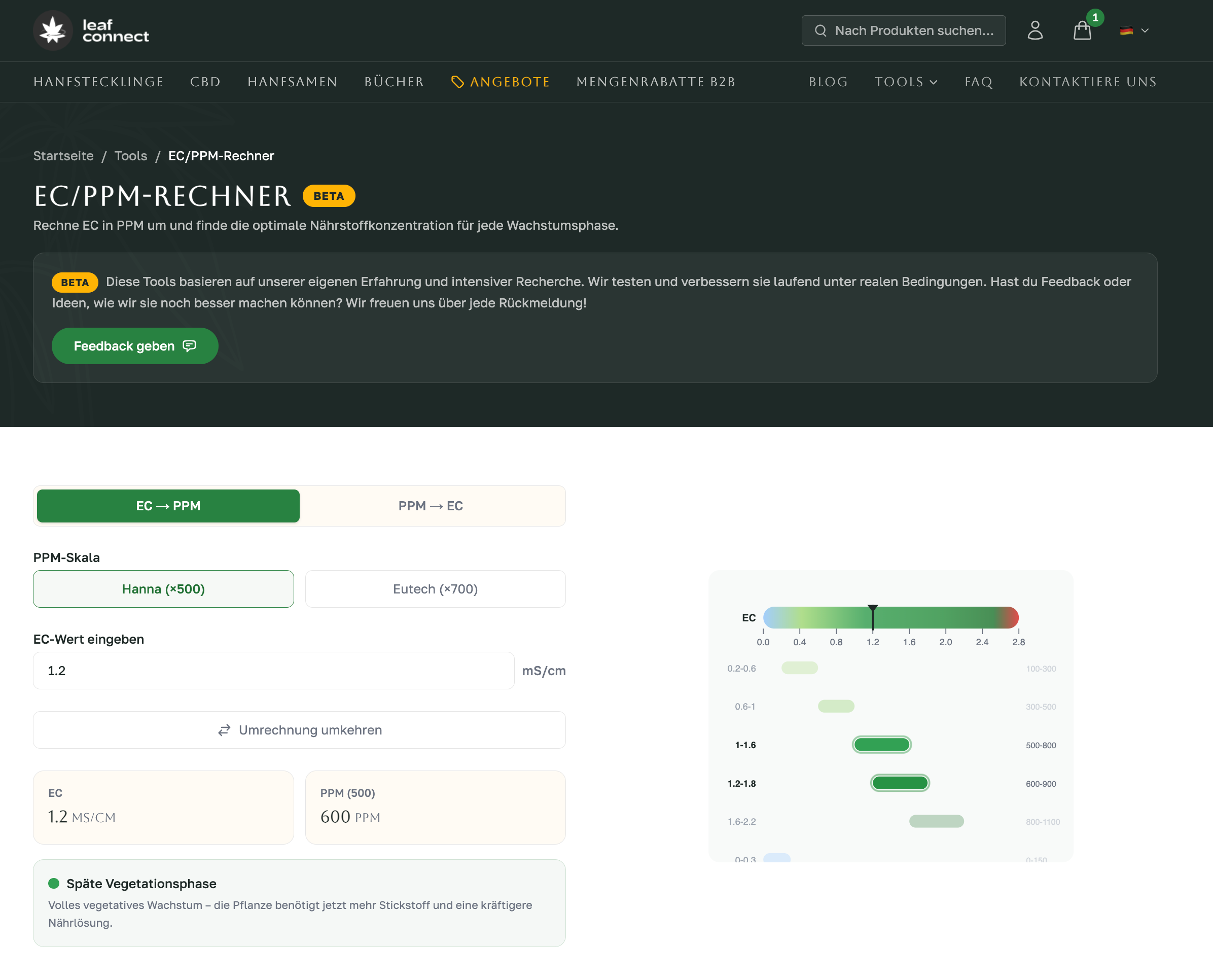Select the EC → PPM mode tab

point(168,506)
